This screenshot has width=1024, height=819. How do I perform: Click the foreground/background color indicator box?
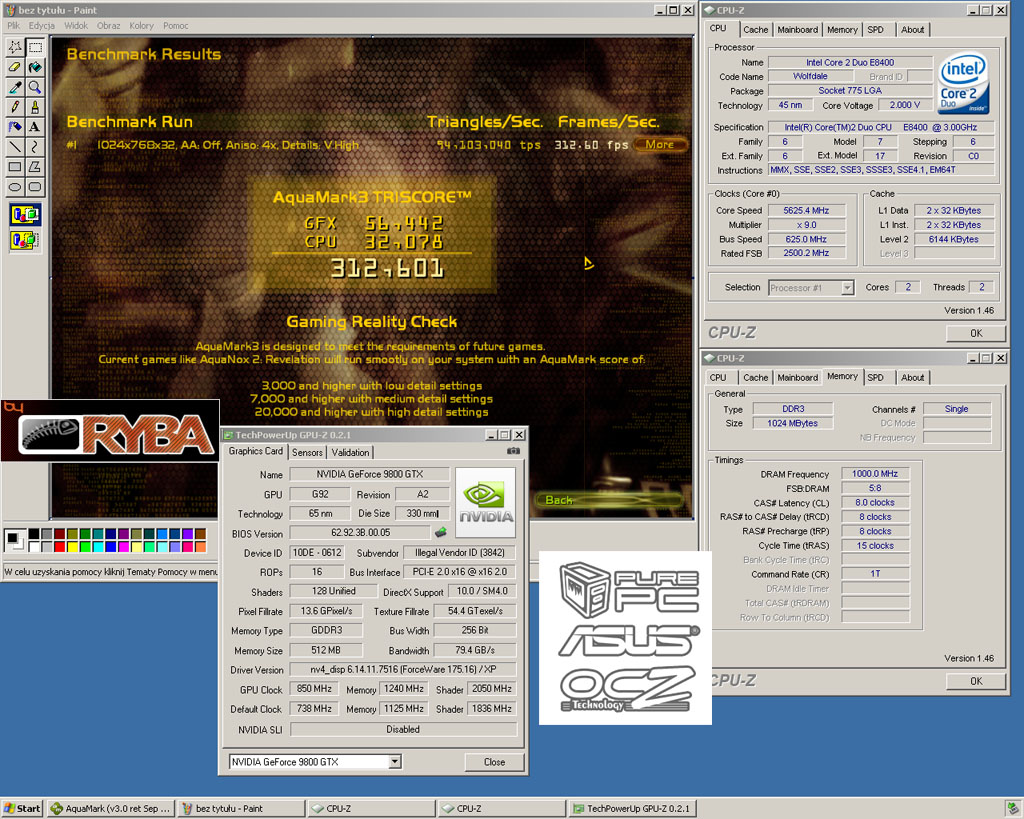14,540
